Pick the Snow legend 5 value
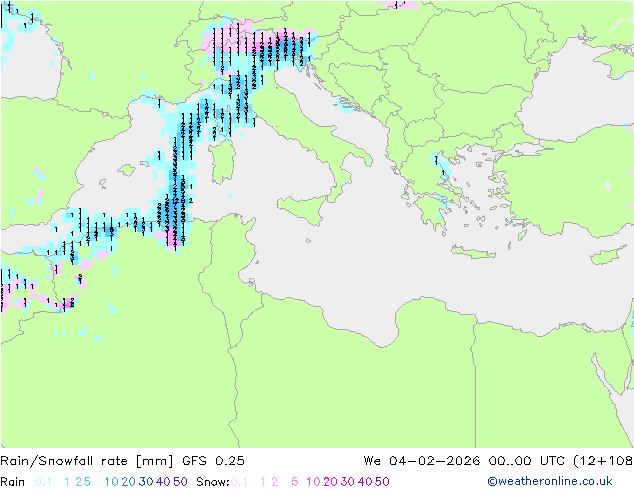 (294, 482)
